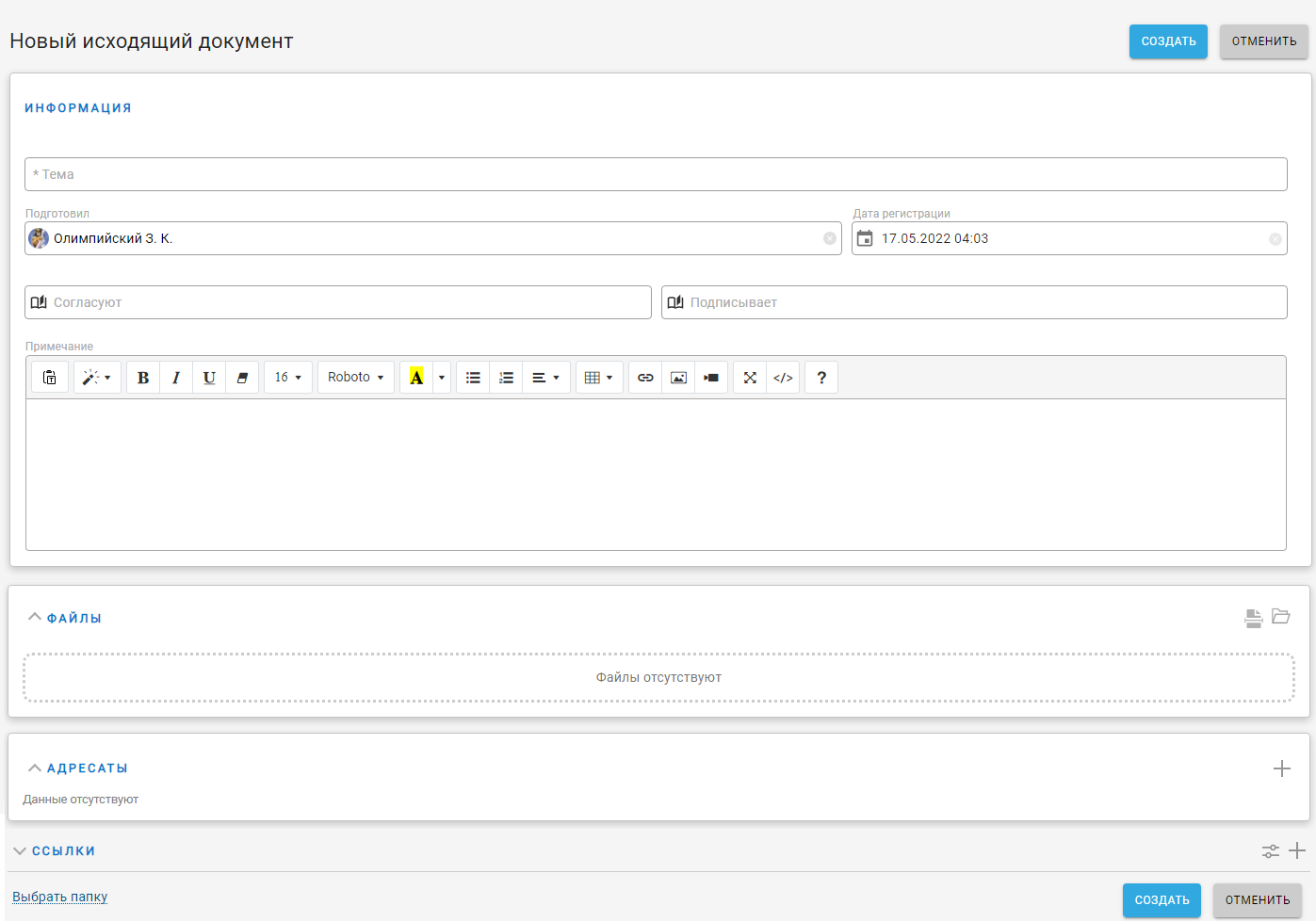Image resolution: width=1316 pixels, height=922 pixels.
Task: Open the code view of the editor
Action: coord(783,378)
